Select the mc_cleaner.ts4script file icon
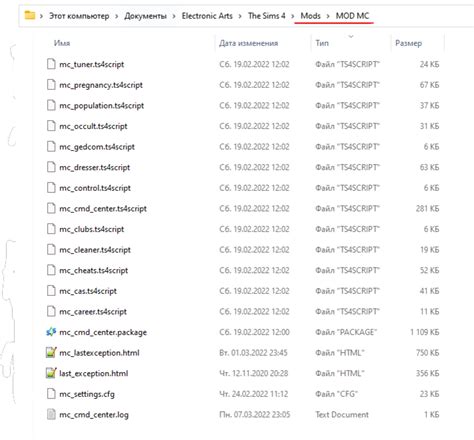 pyautogui.click(x=51, y=250)
